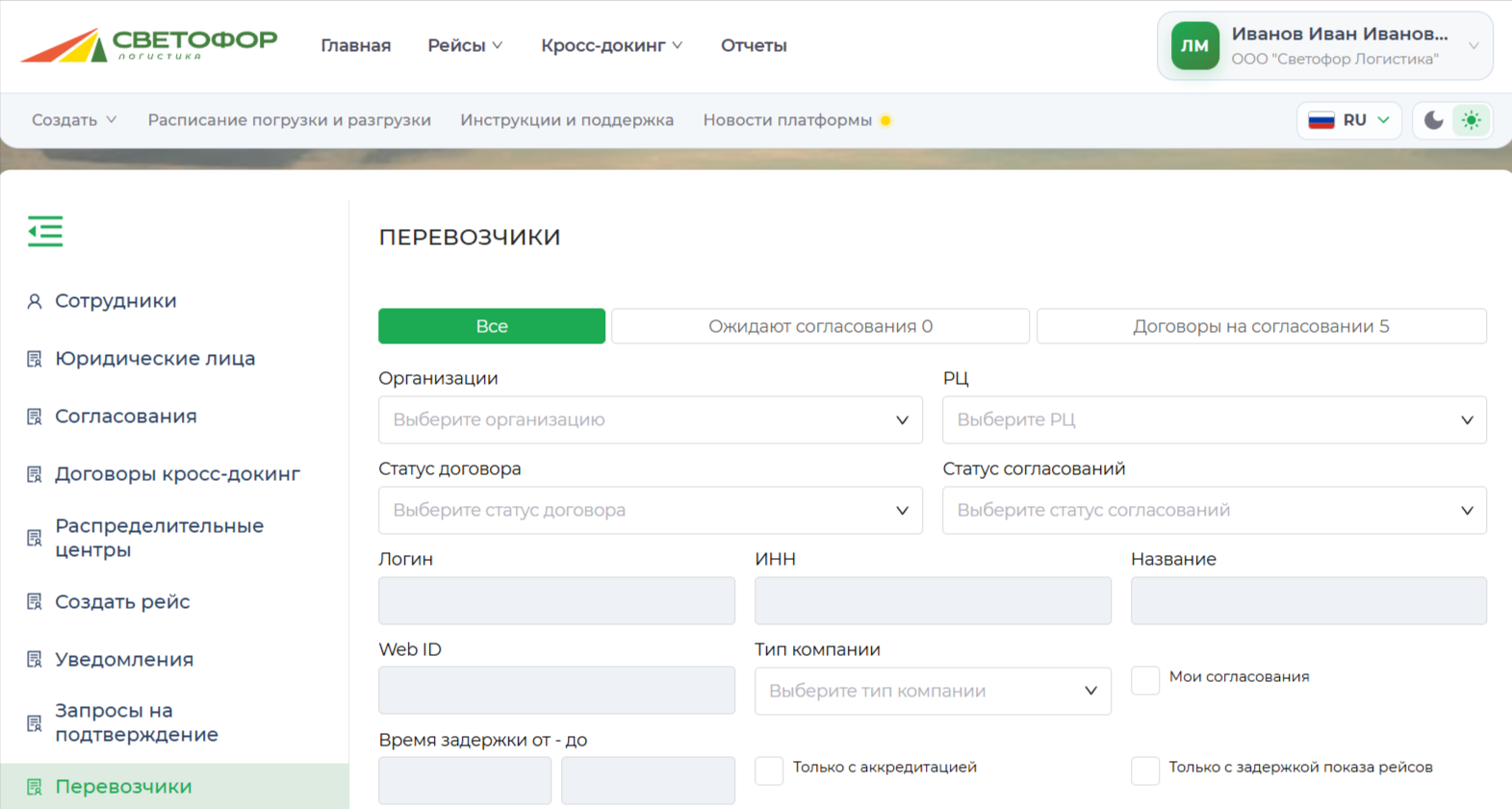This screenshot has width=1512, height=809.
Task: Open Расписание погрузки и разгрузки link
Action: tap(290, 120)
